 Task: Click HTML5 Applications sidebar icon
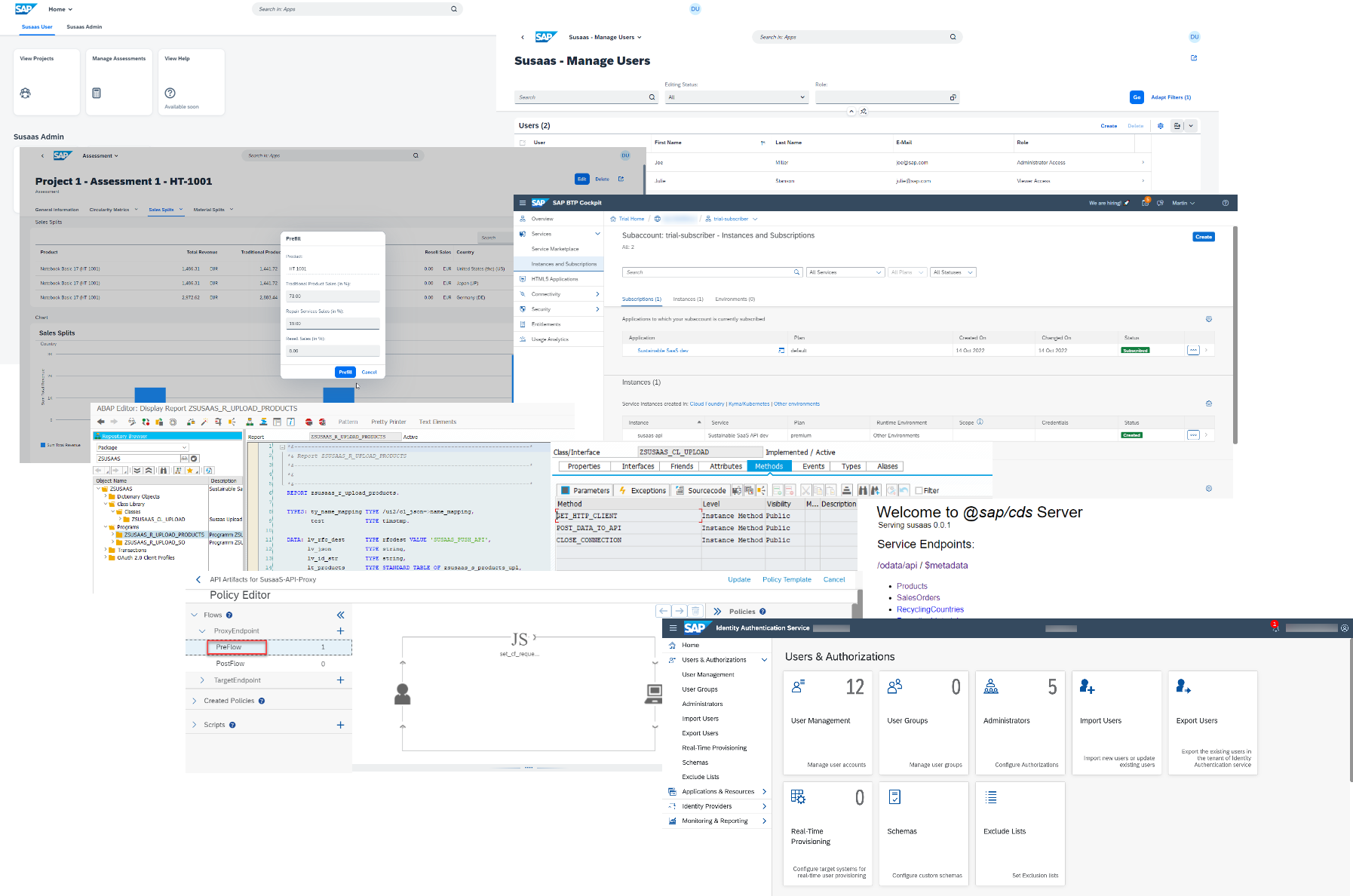pyautogui.click(x=523, y=279)
